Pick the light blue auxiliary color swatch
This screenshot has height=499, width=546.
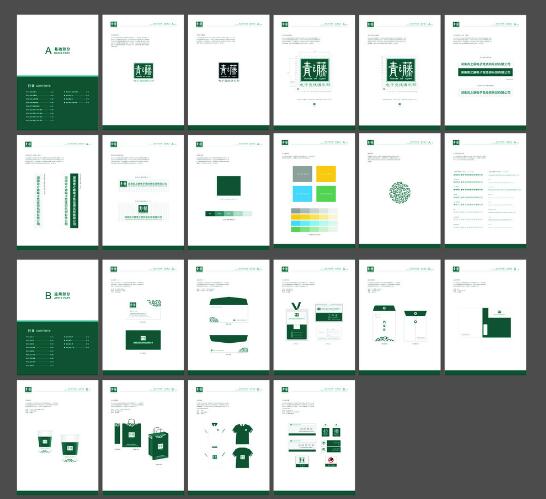click(302, 194)
